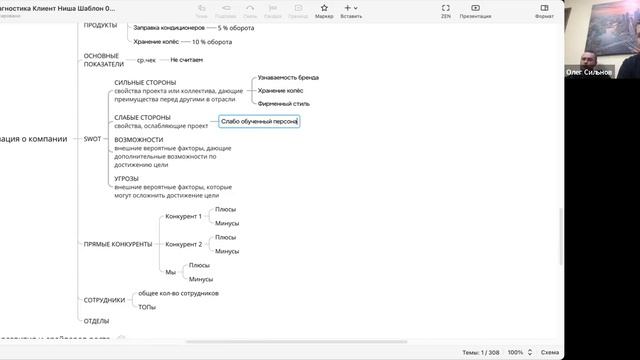Click the Связь (Relationship) toolbar icon
Screen dimensions: 640x360
(x=250, y=8)
